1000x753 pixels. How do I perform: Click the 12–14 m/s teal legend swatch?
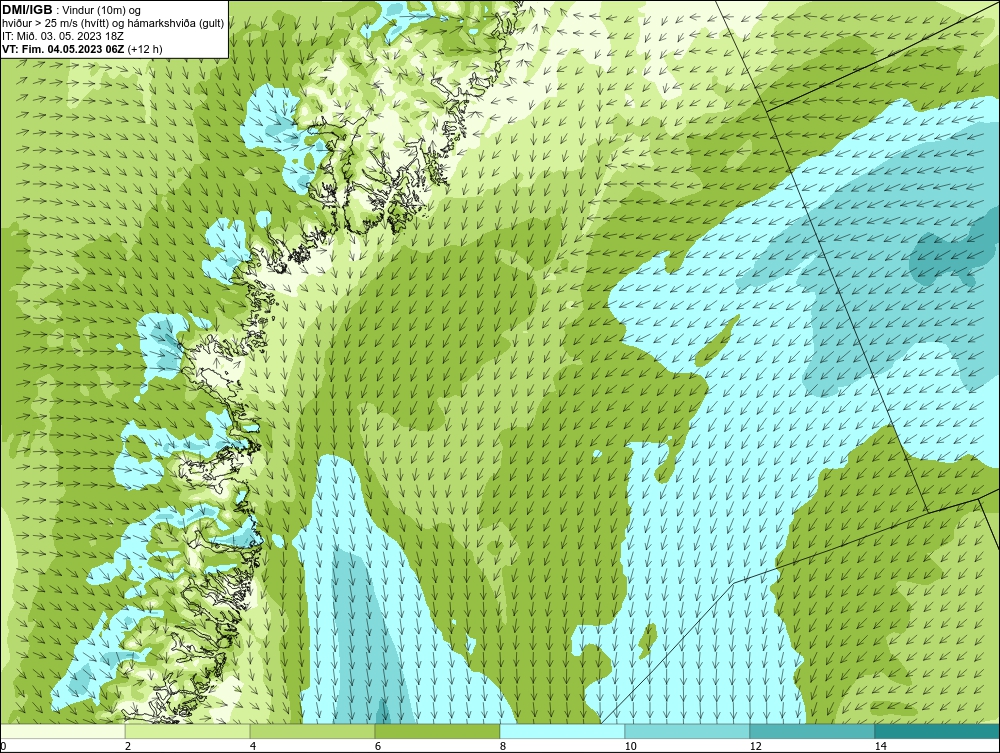click(x=812, y=731)
